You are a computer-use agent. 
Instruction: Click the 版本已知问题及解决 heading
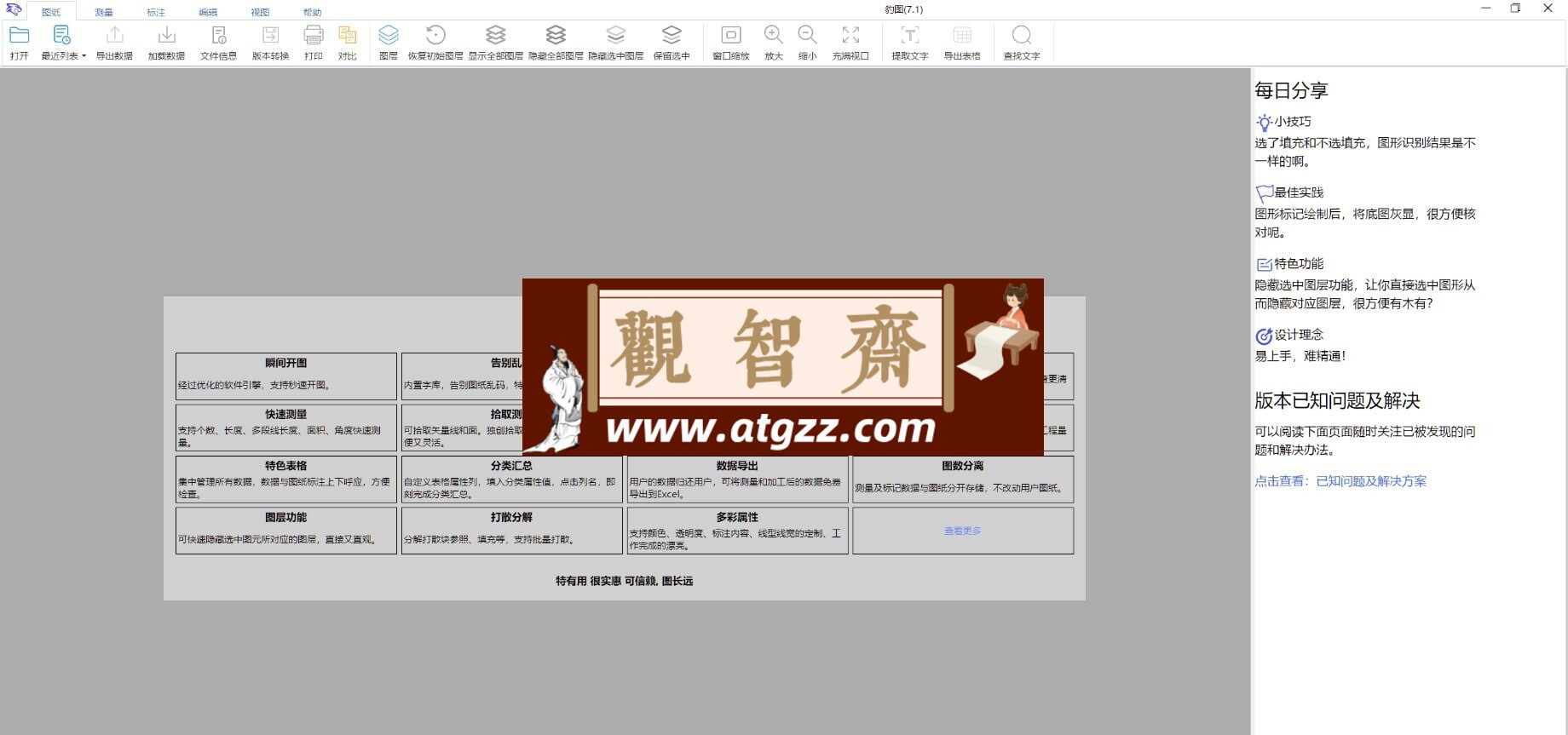(1337, 400)
